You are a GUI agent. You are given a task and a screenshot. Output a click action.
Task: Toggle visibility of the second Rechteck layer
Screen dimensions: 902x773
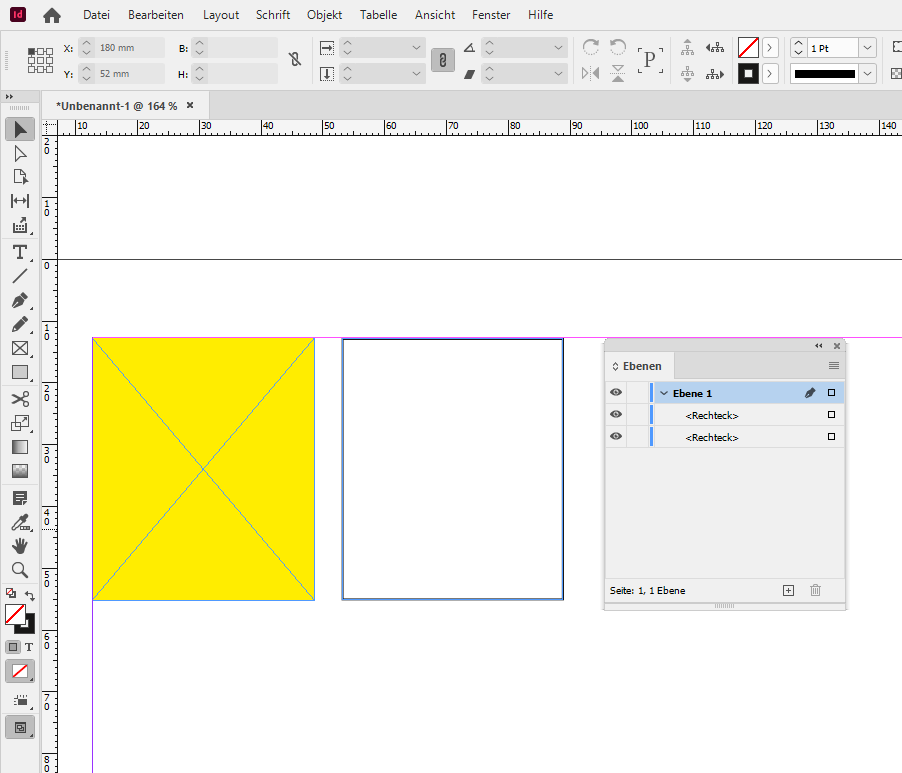[x=616, y=436]
